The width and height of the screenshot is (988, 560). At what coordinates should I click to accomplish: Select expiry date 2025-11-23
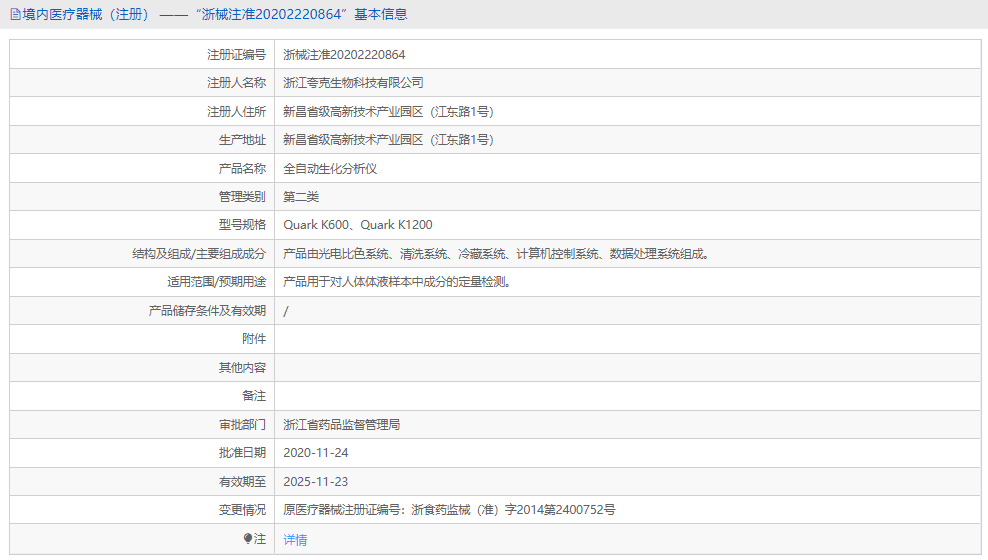pos(316,482)
